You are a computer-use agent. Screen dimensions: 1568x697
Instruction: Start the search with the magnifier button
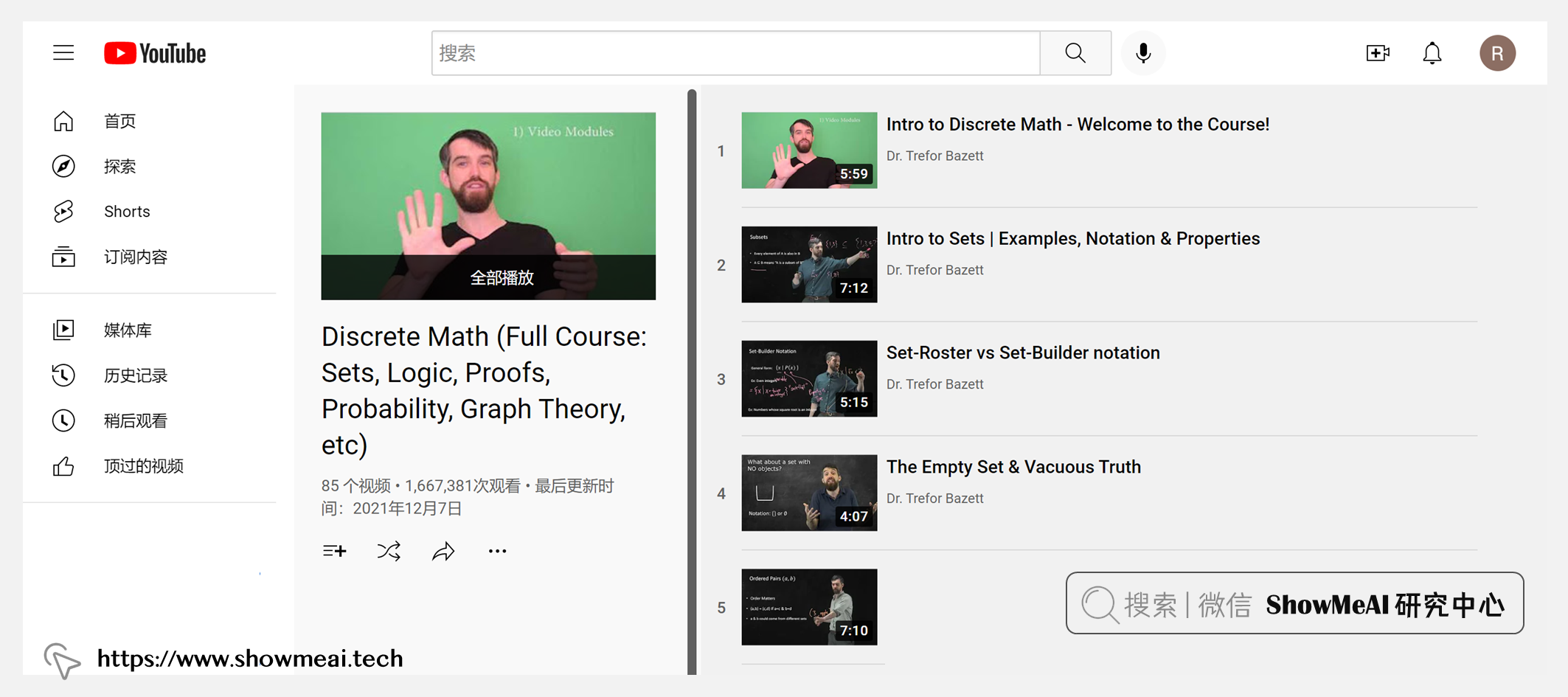click(x=1075, y=52)
